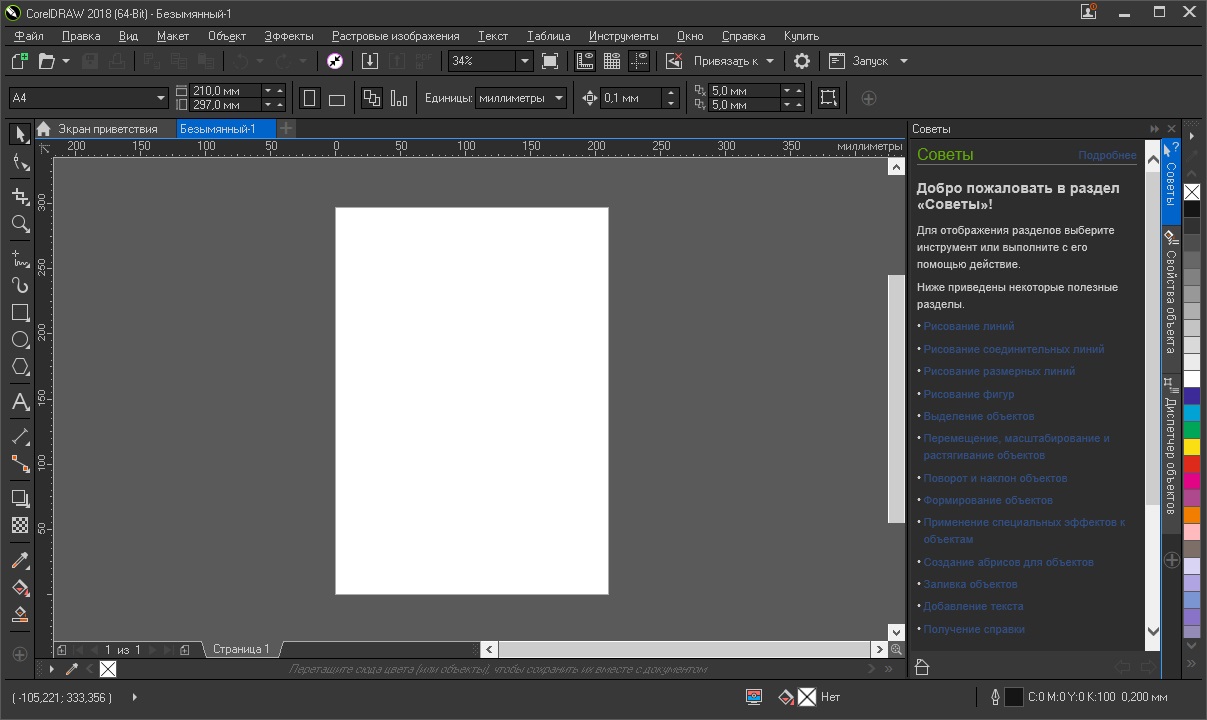The image size is (1207, 720).
Task: Open the Рисование линий hint link
Action: pos(968,326)
